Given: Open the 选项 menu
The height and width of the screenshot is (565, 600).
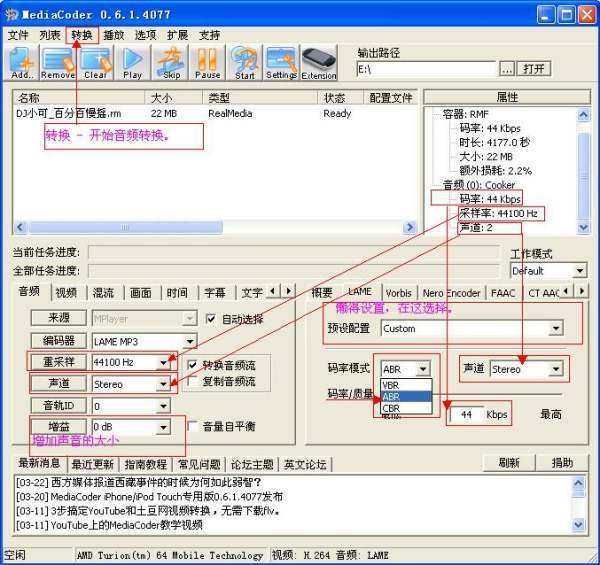Looking at the screenshot, I should point(146,35).
